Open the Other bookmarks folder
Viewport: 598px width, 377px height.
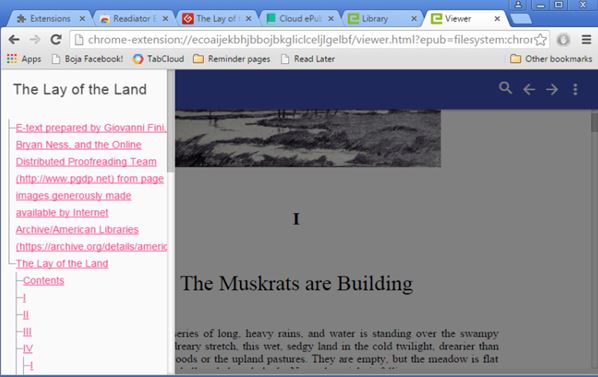tap(551, 59)
